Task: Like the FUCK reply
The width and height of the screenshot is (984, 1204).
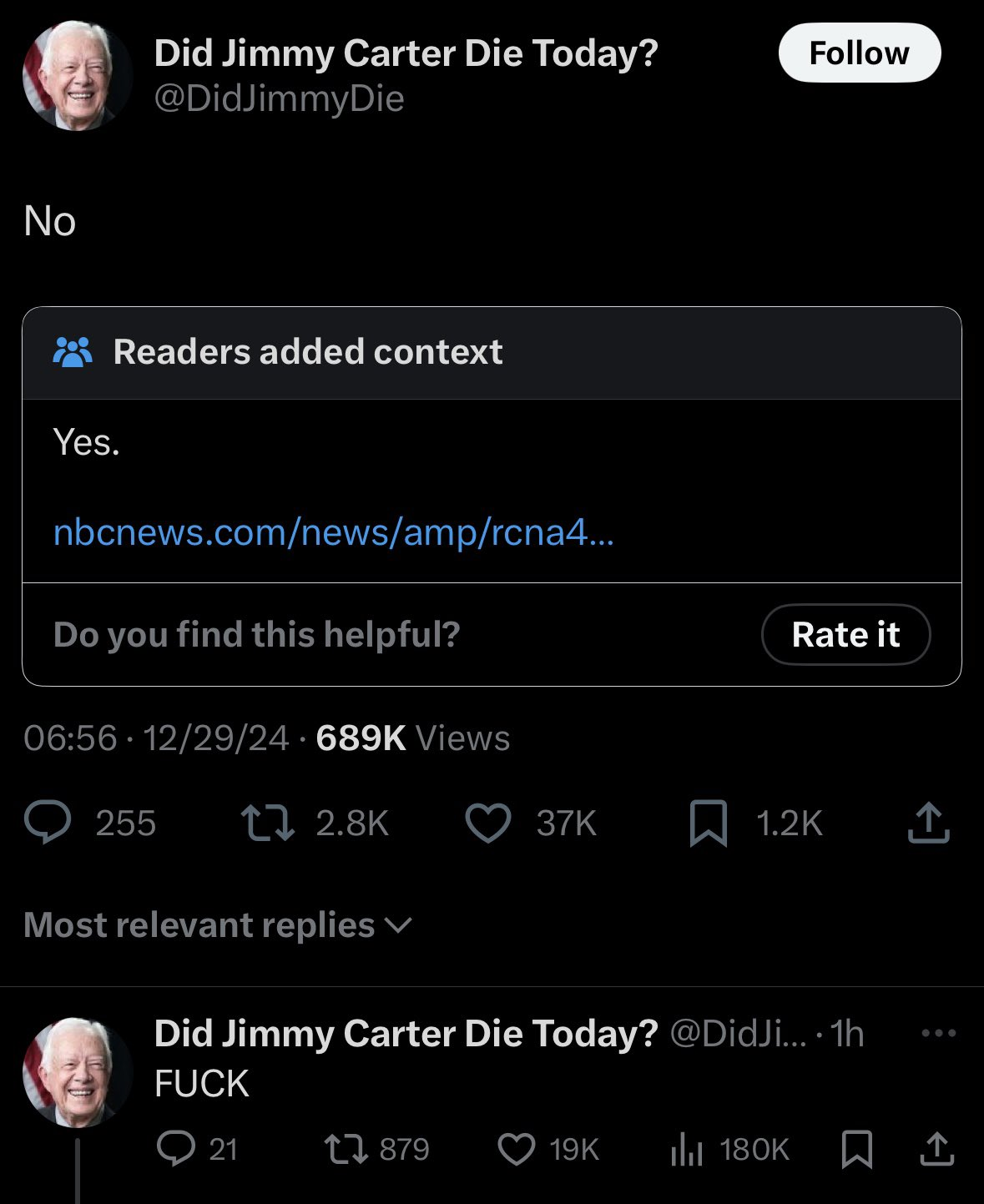Action: (x=516, y=1149)
